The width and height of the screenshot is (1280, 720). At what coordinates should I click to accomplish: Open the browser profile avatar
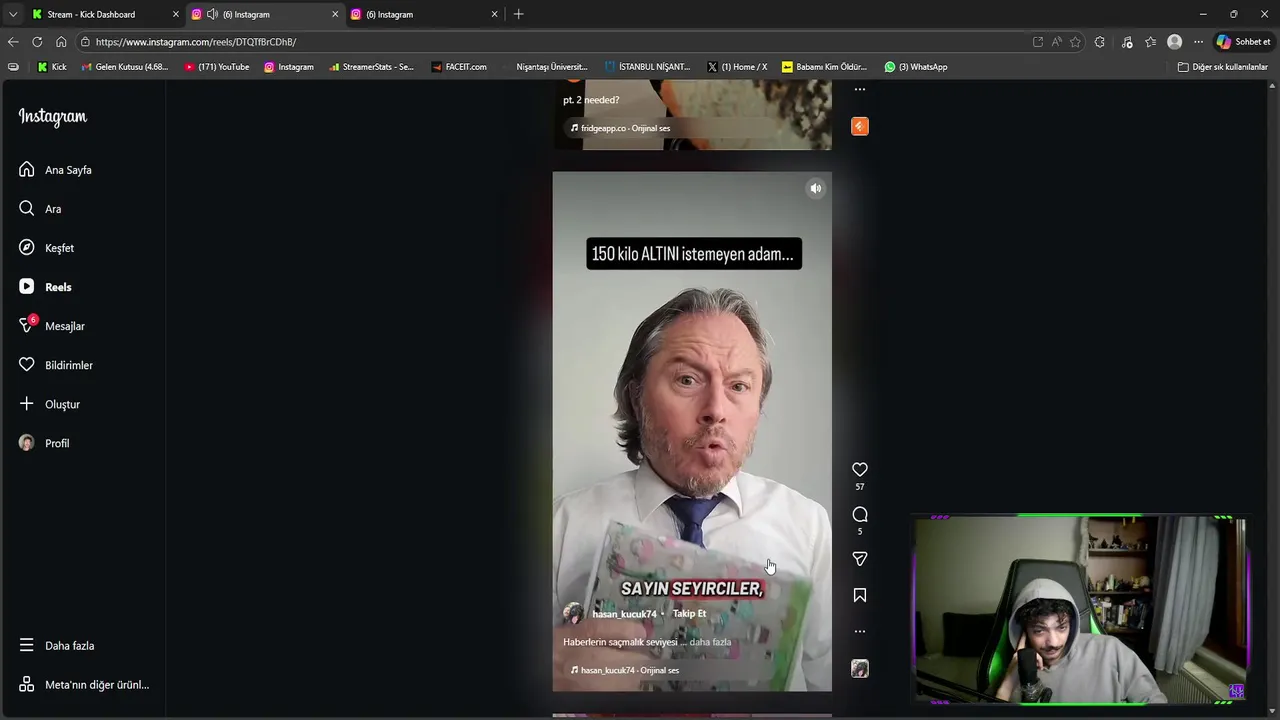click(x=1175, y=42)
